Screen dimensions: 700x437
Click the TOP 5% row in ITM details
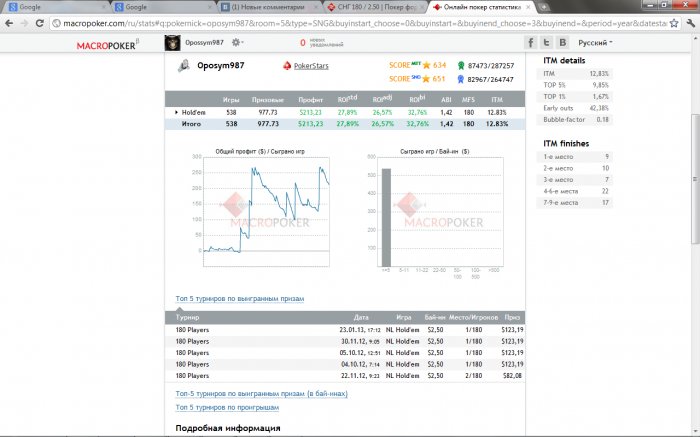point(575,85)
